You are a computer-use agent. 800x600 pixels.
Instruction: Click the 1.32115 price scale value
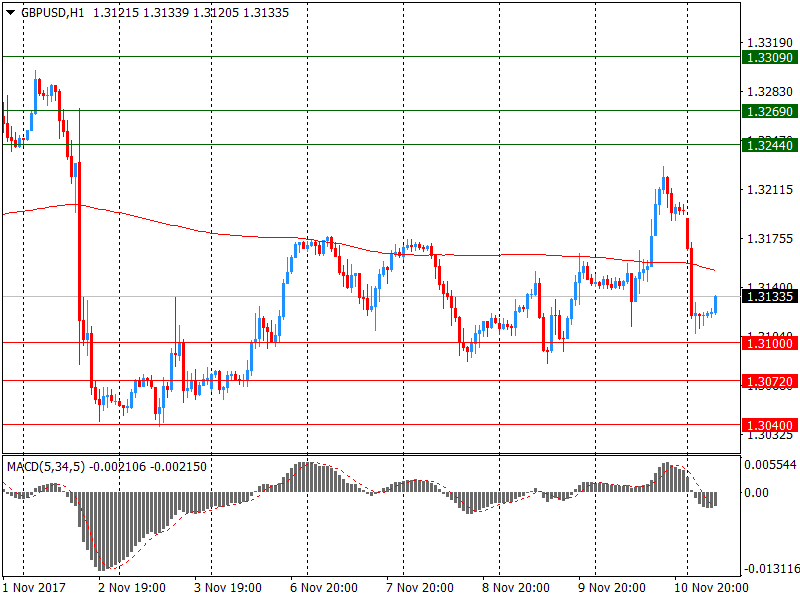(770, 190)
